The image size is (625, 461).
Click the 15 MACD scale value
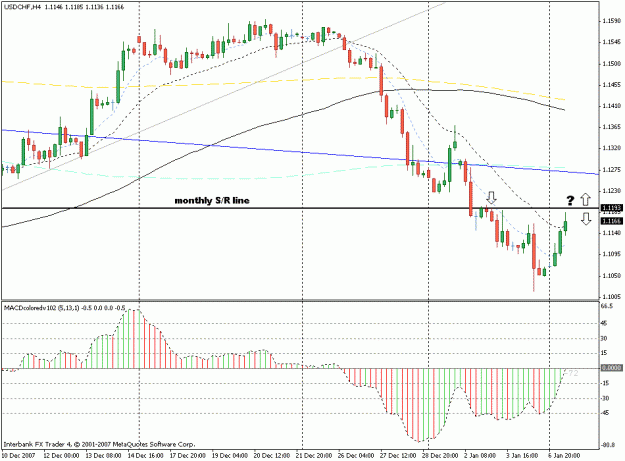[604, 353]
